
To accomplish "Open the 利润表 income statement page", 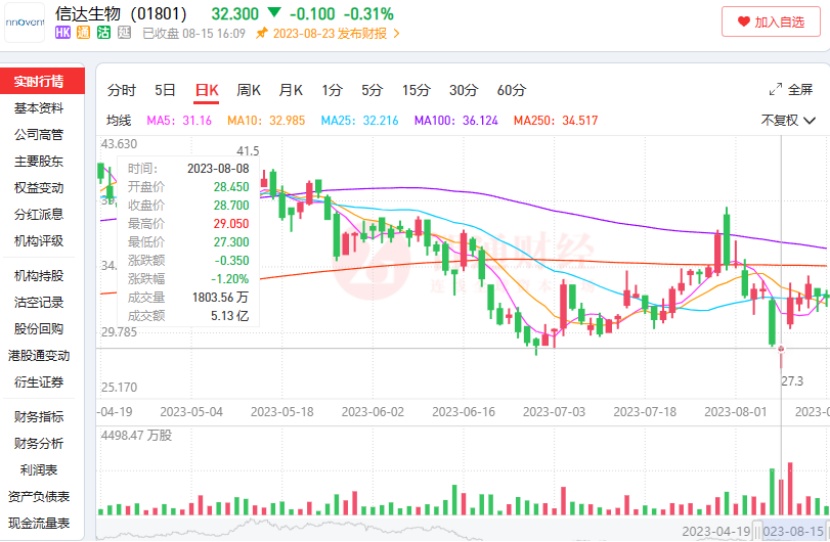I will point(39,469).
